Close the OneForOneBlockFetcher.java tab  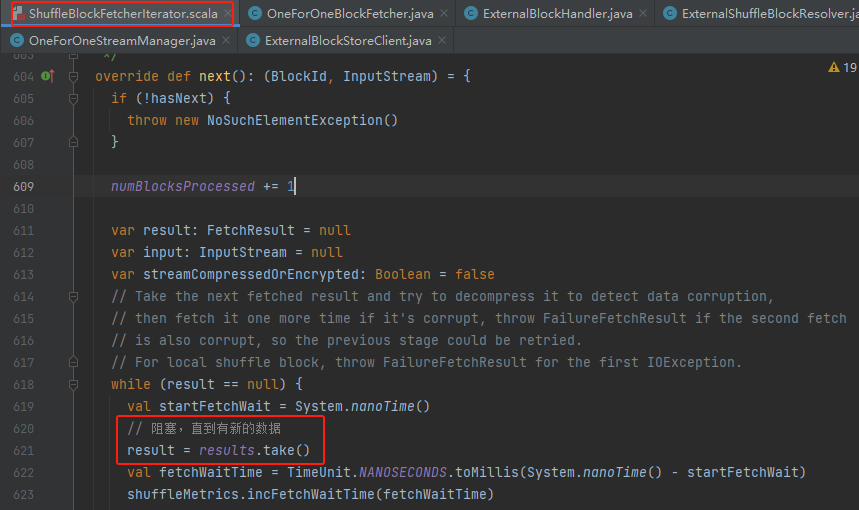point(444,13)
